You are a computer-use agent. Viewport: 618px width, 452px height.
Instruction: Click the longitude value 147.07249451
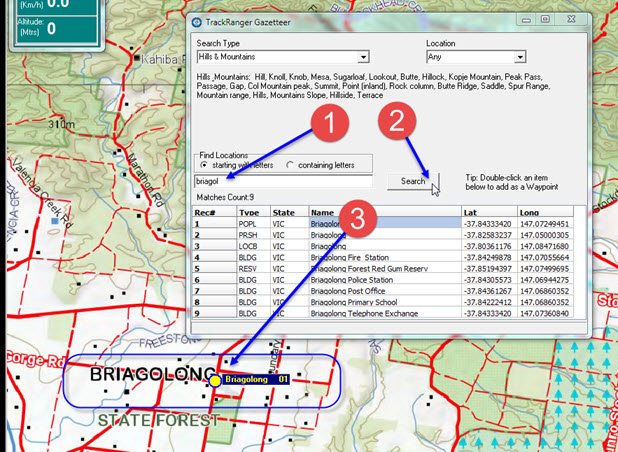(x=544, y=224)
